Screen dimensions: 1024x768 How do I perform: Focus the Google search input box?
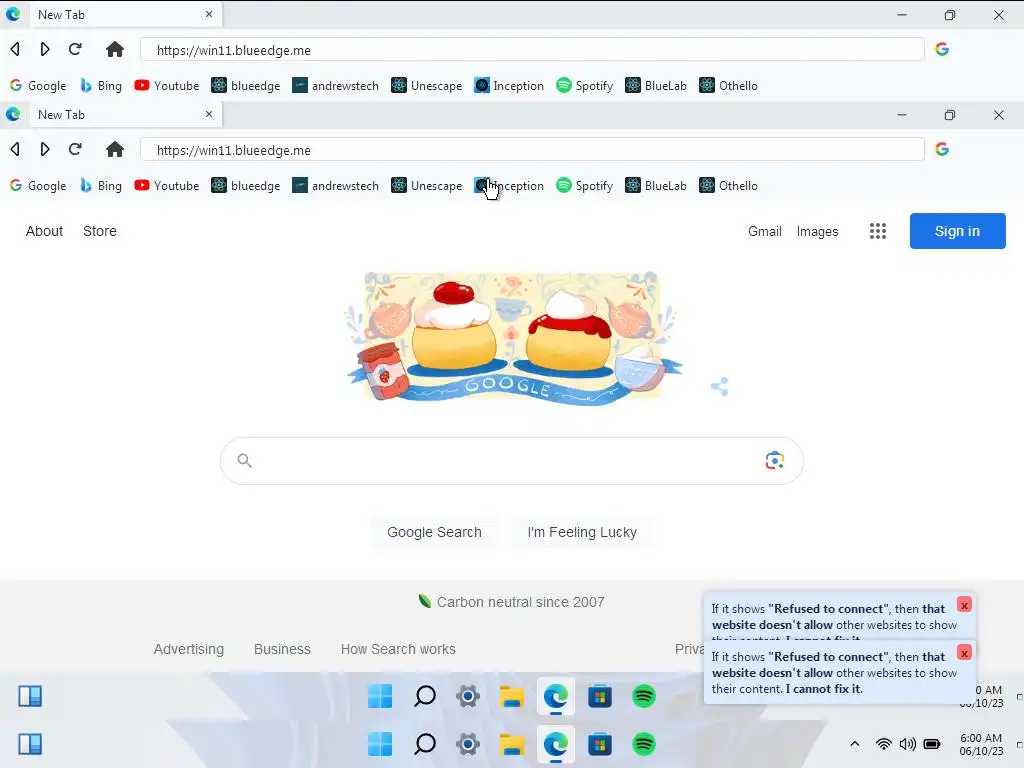[511, 461]
